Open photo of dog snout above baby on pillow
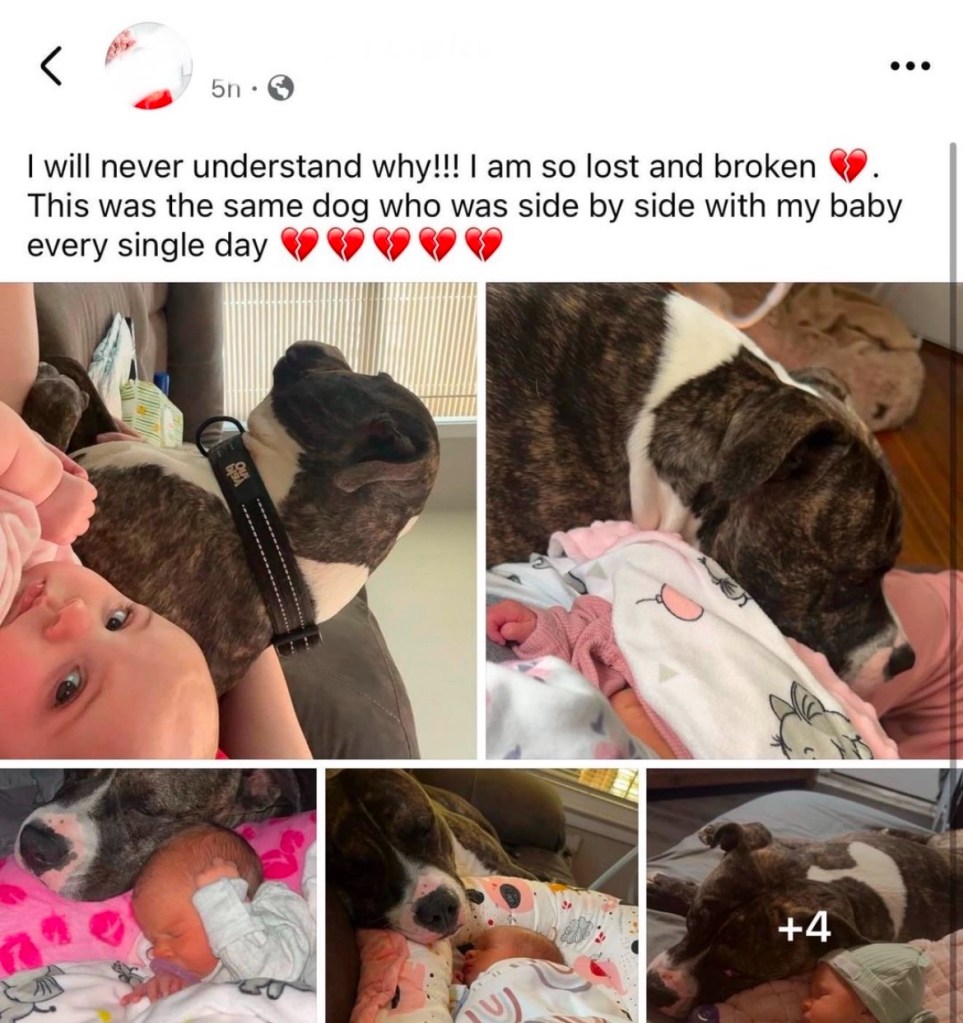963x1023 pixels. click(482, 895)
